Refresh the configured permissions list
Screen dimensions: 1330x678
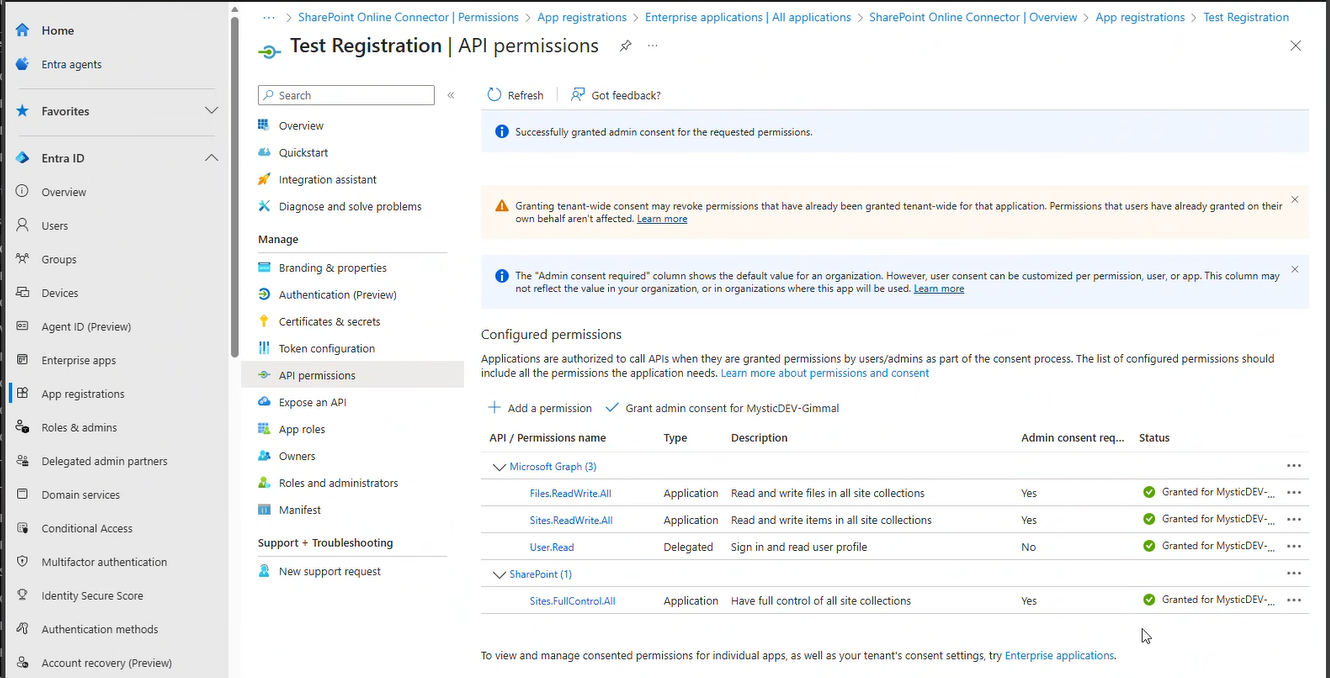(515, 94)
